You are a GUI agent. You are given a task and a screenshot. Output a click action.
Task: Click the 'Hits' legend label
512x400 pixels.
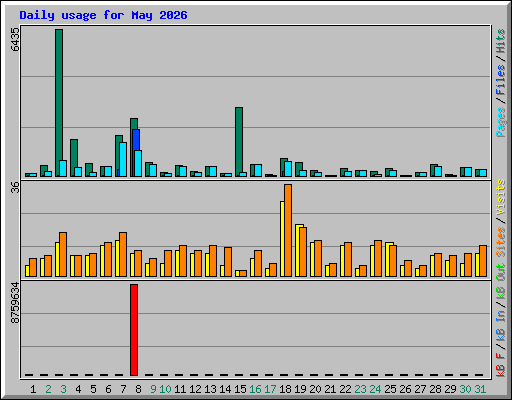(501, 41)
